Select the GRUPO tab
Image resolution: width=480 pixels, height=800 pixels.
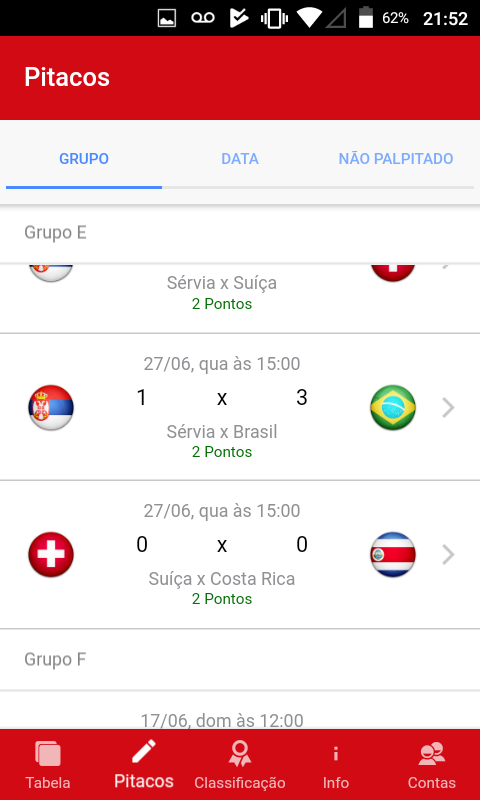pyautogui.click(x=84, y=159)
